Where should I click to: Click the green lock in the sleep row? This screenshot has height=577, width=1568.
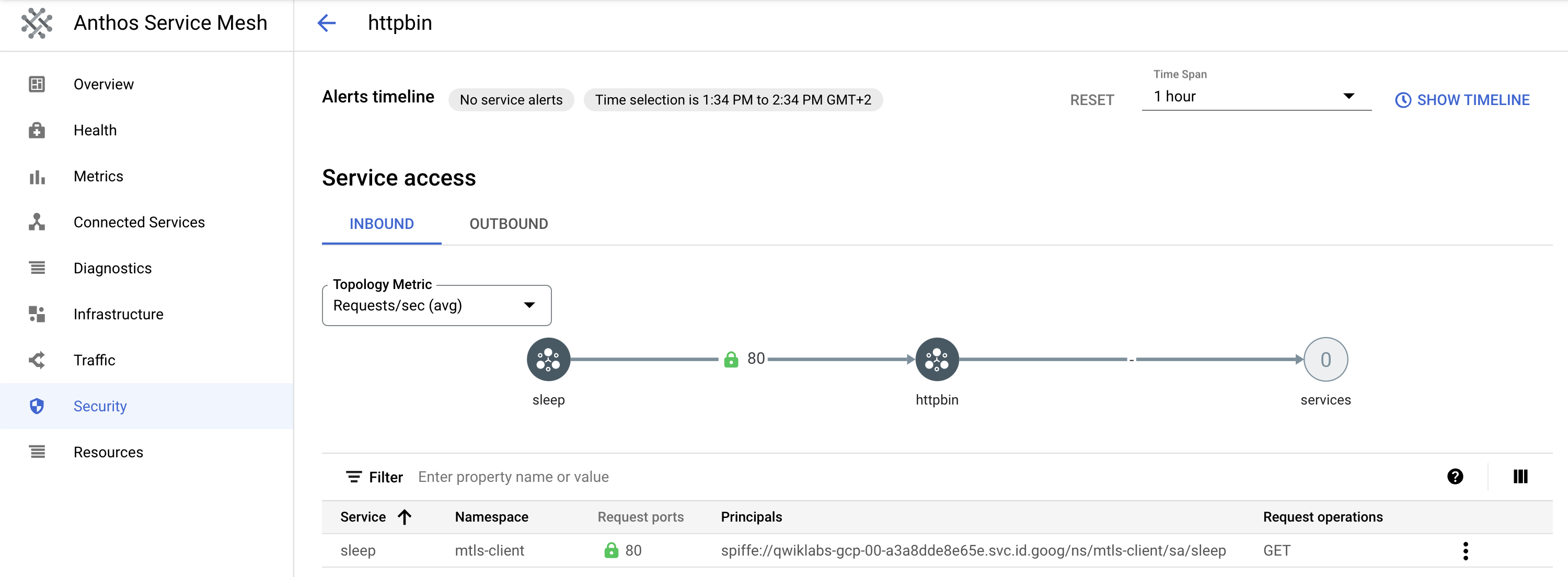pyautogui.click(x=611, y=550)
